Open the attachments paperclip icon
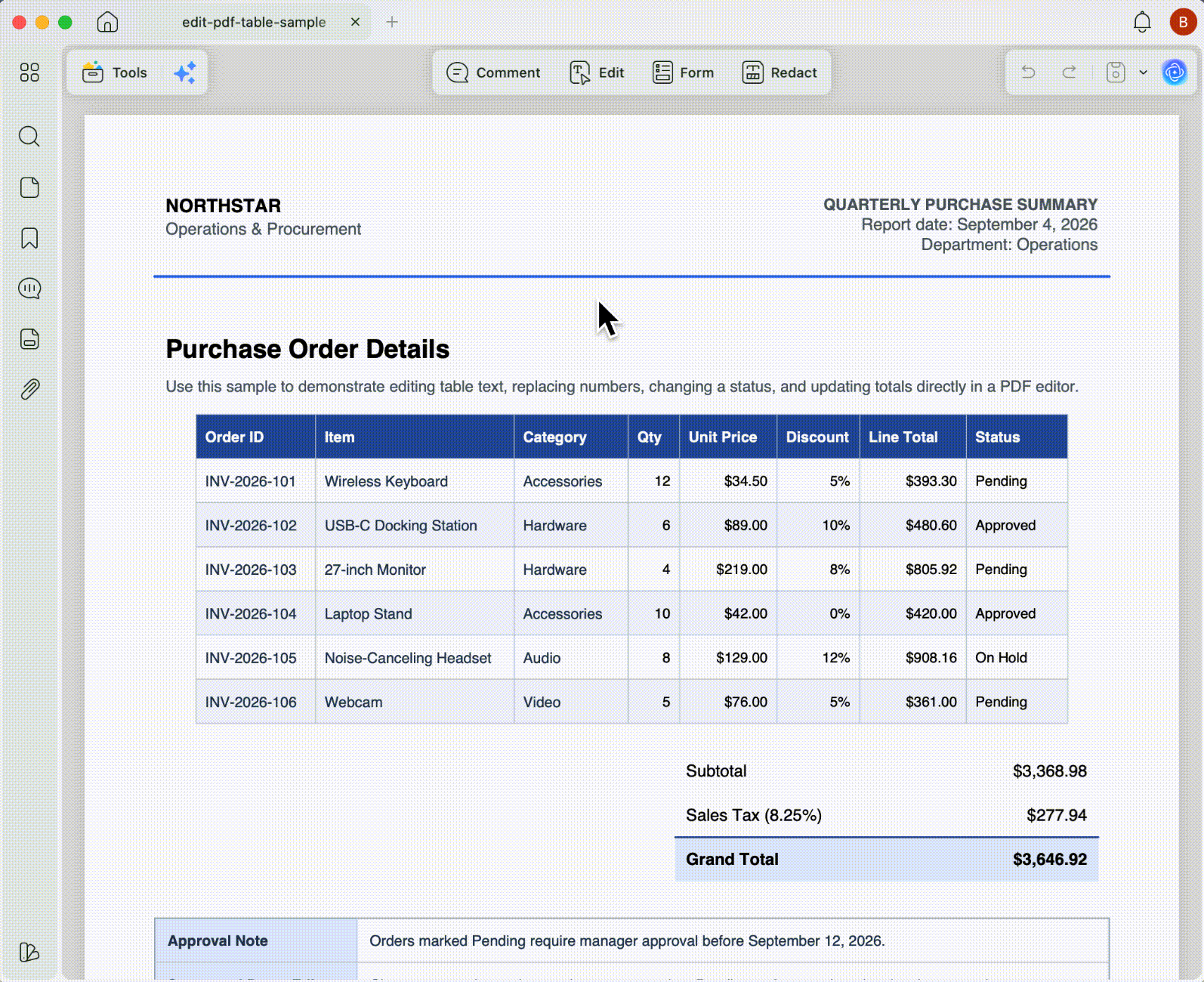 (x=29, y=389)
